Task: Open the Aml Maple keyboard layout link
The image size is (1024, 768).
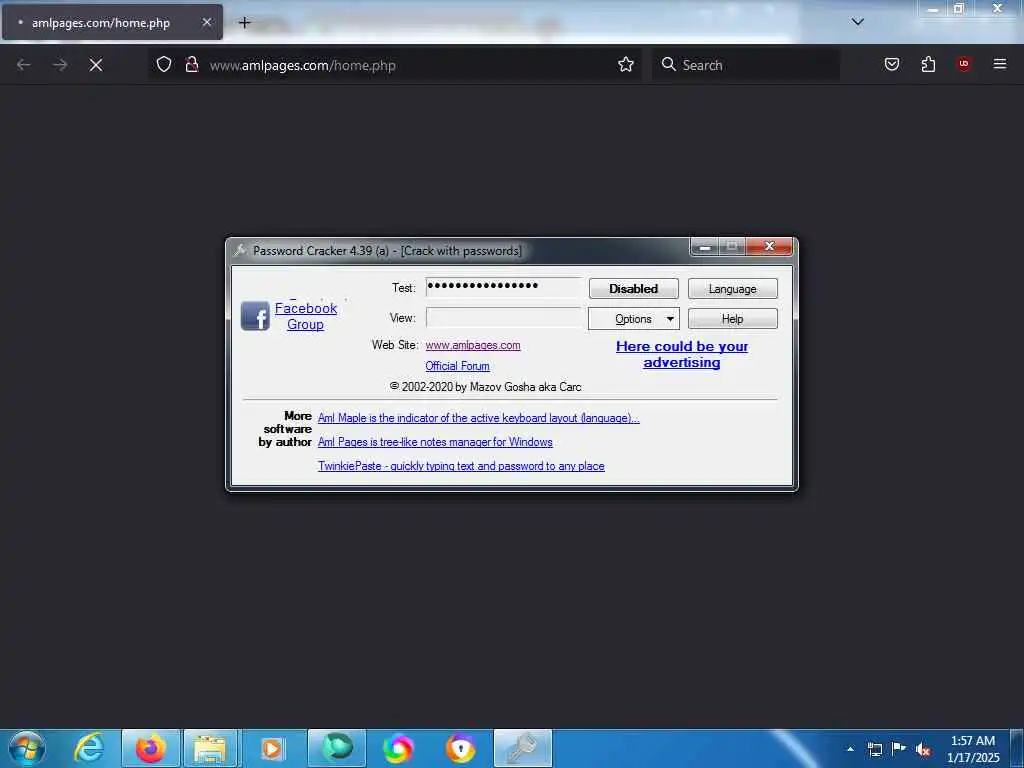Action: (478, 418)
